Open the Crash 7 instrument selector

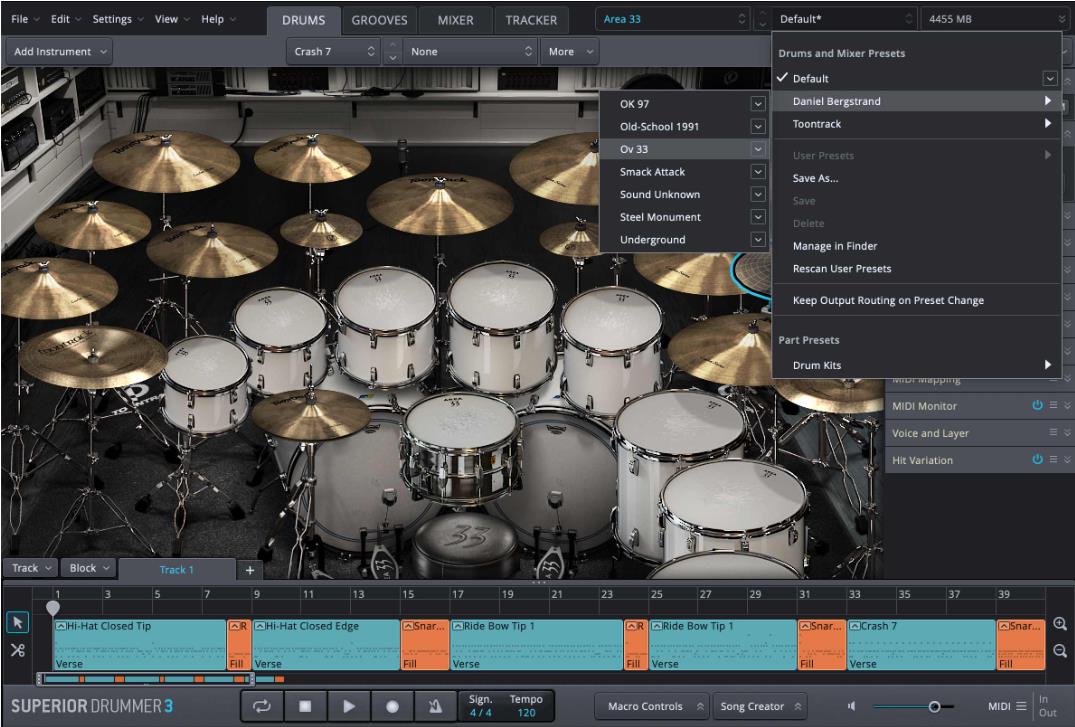(334, 52)
